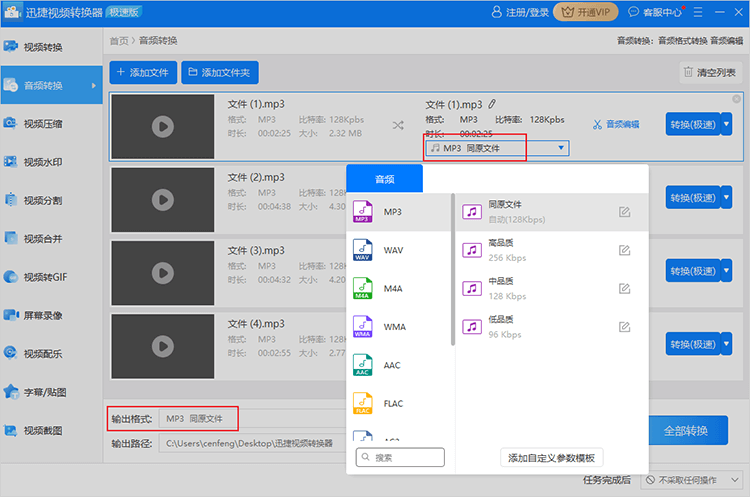The height and width of the screenshot is (497, 750).
Task: Open the 屏幕录像 screen recording tool
Action: 42,315
